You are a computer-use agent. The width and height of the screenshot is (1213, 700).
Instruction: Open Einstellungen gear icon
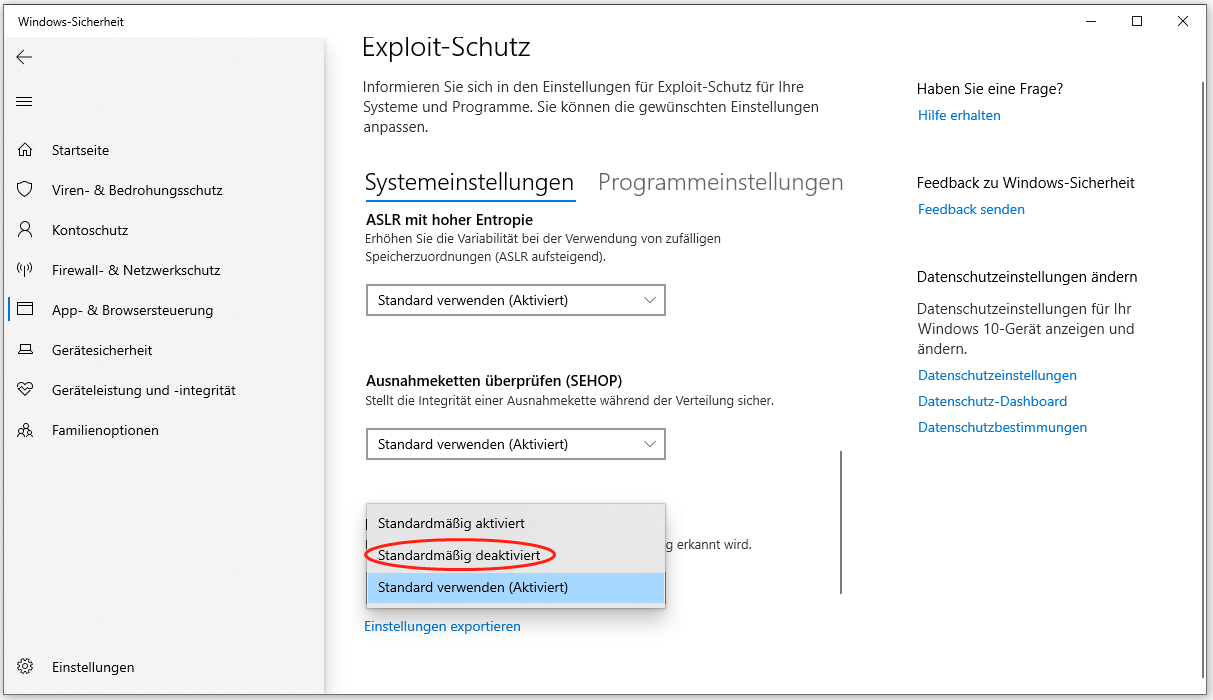[26, 667]
